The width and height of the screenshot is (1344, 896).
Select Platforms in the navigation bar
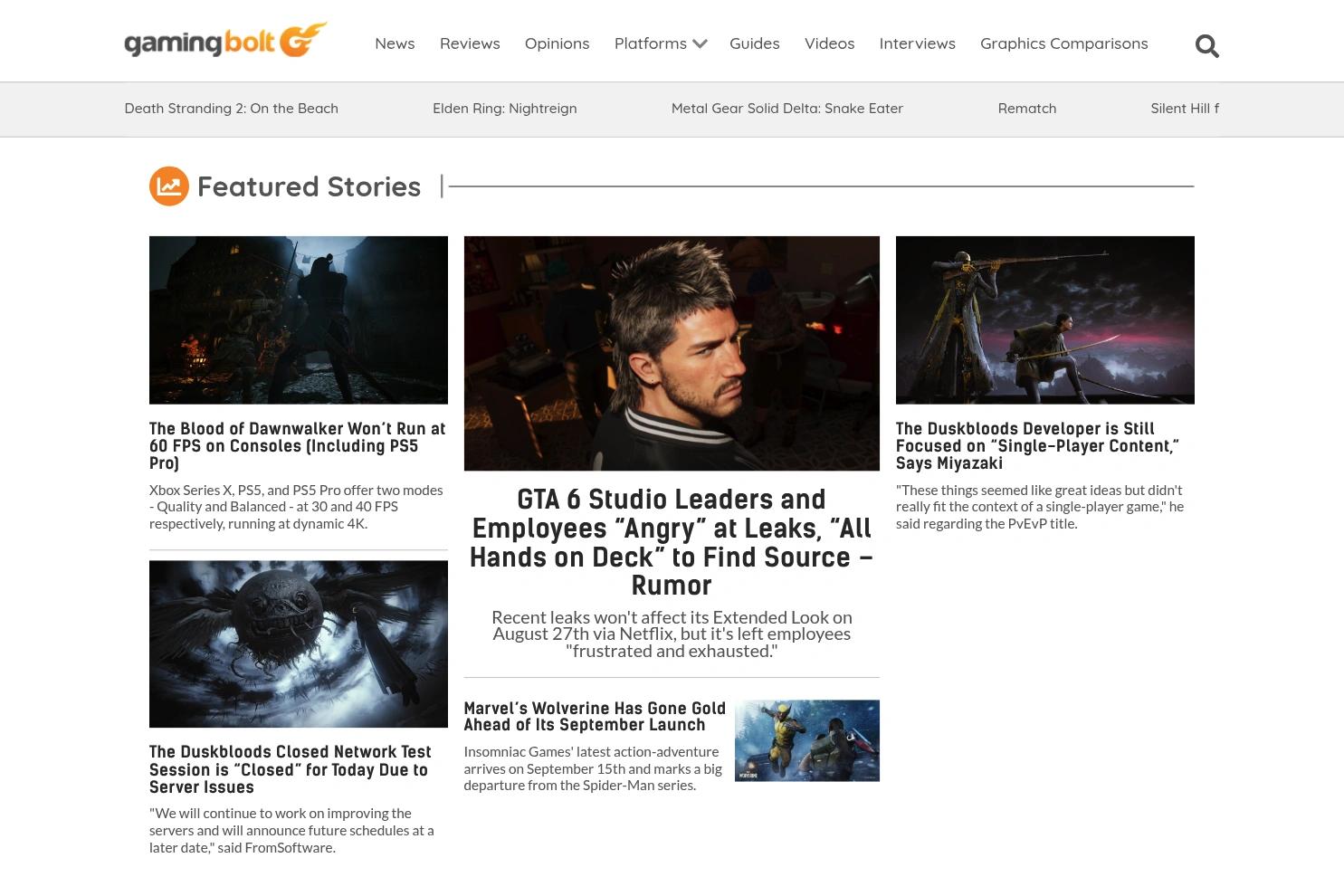click(651, 43)
